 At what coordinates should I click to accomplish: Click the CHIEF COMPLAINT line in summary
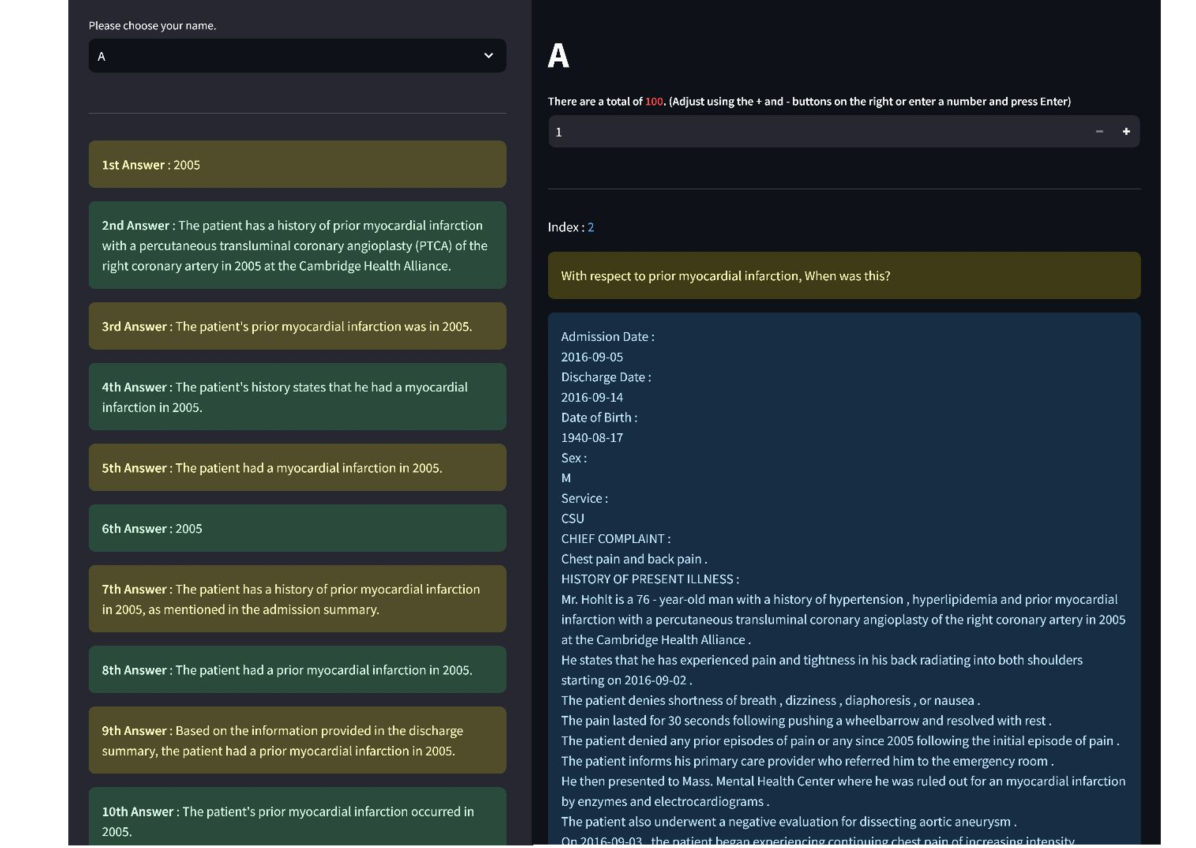click(615, 539)
